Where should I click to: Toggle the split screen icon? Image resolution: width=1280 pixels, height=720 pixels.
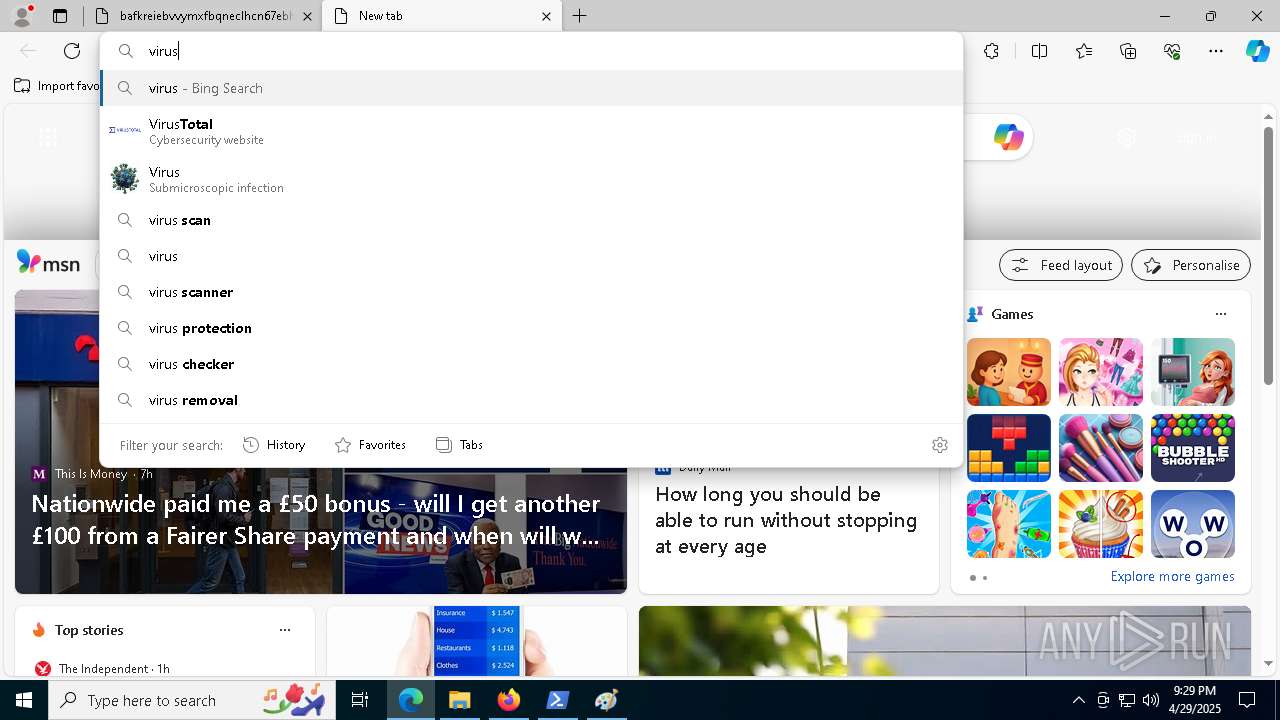coord(1039,51)
